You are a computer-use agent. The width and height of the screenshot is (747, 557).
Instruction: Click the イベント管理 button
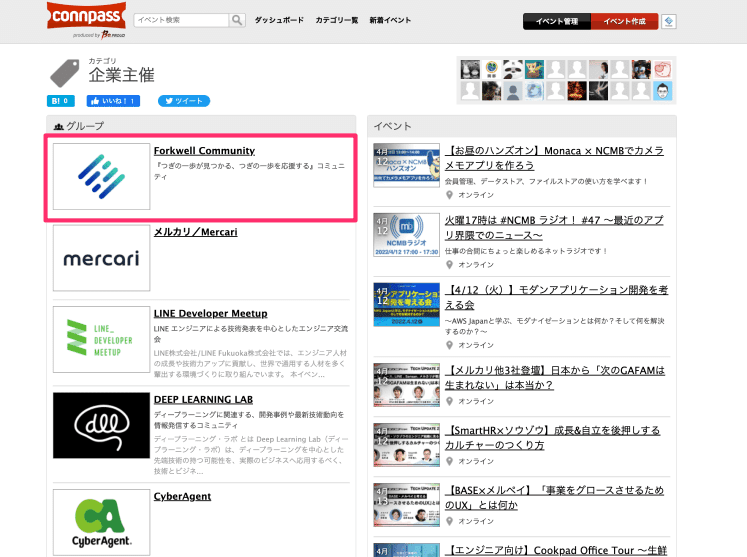pyautogui.click(x=557, y=21)
